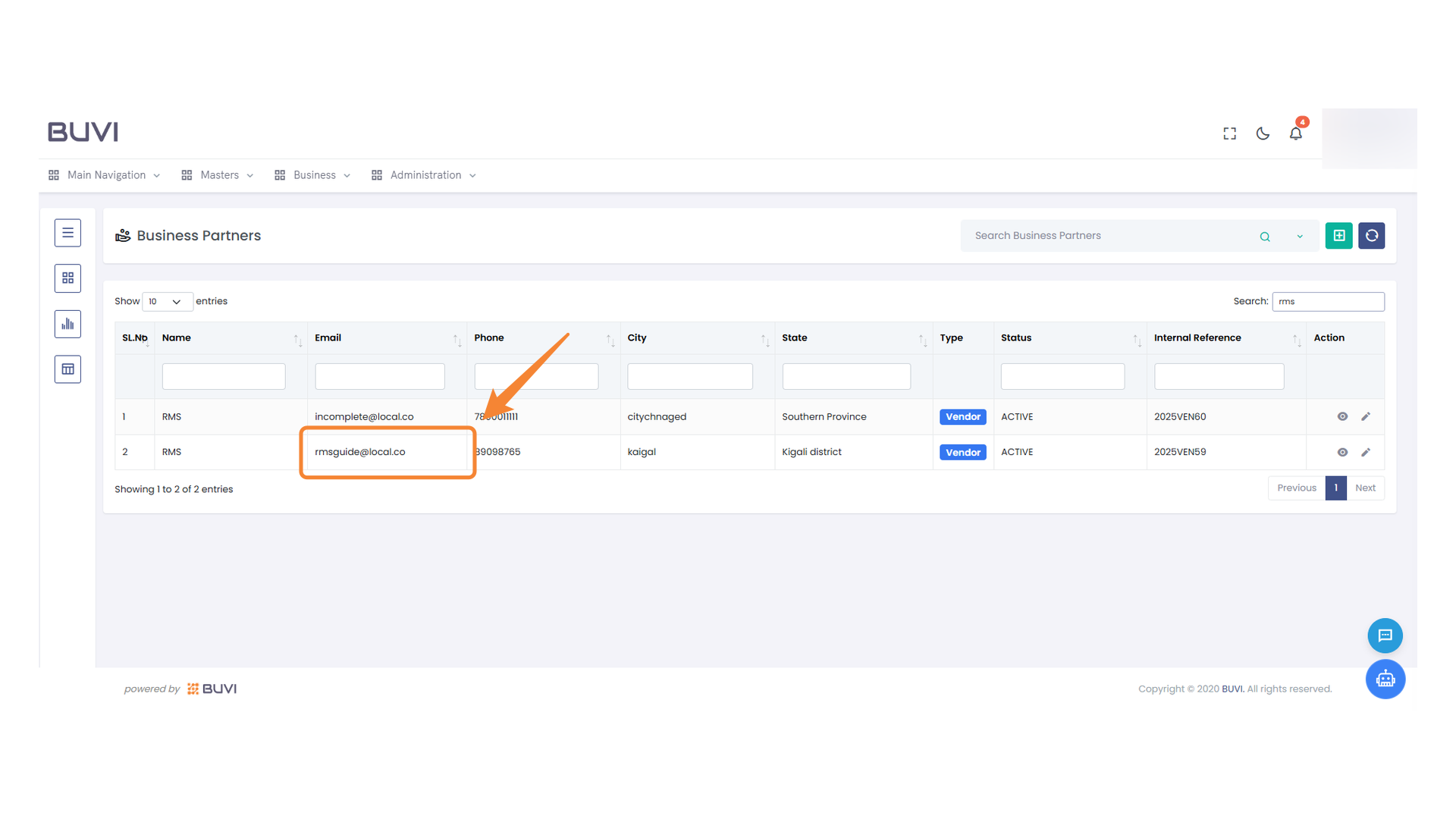The height and width of the screenshot is (819, 1456).
Task: Select the sidebar table layout icon
Action: click(67, 369)
